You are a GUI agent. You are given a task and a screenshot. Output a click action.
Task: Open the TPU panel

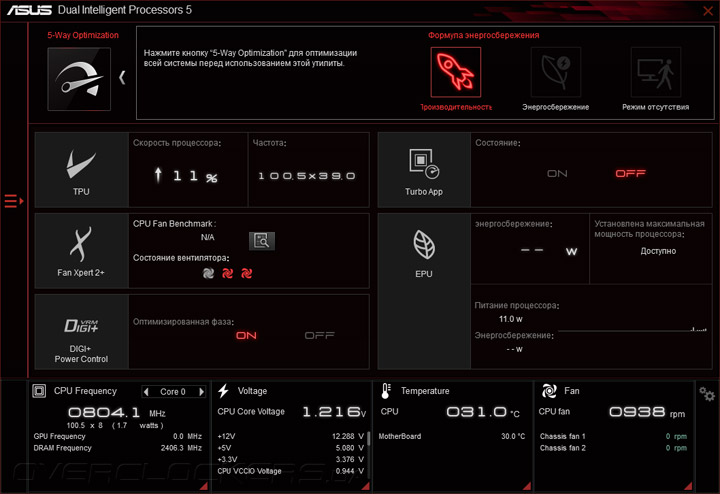coord(82,170)
